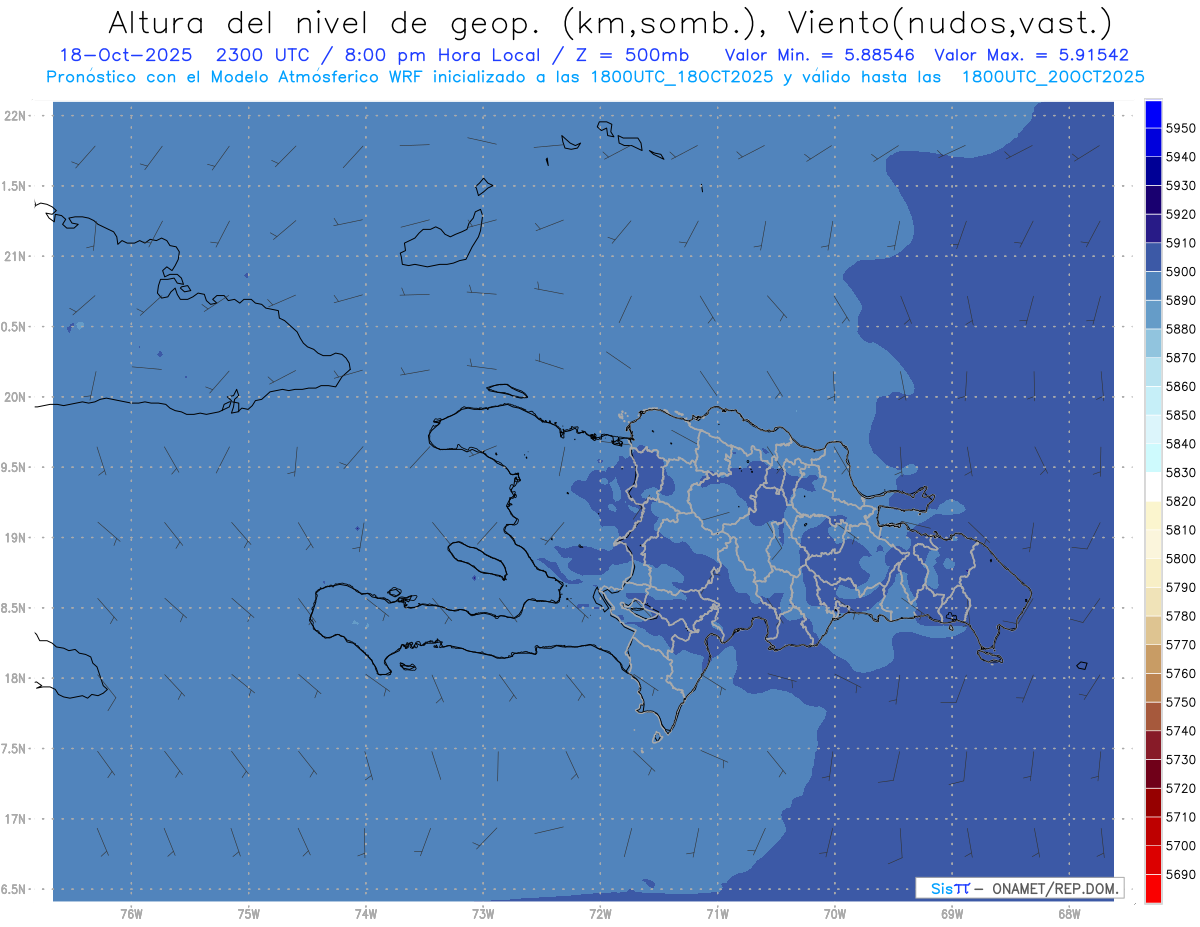This screenshot has height=927, width=1200.
Task: Click the 5690 value on the legend
Action: (1180, 874)
